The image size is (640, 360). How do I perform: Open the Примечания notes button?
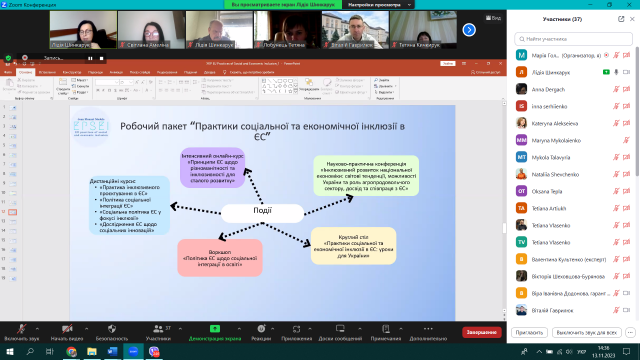pyautogui.click(x=386, y=332)
